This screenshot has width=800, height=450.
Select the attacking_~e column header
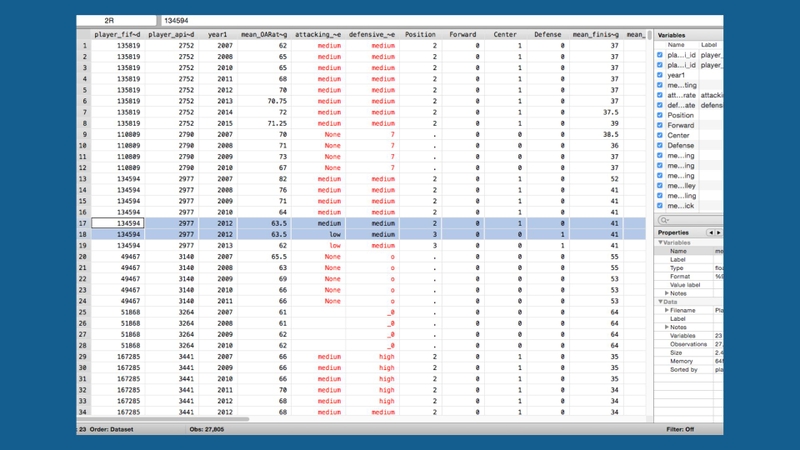pos(318,35)
